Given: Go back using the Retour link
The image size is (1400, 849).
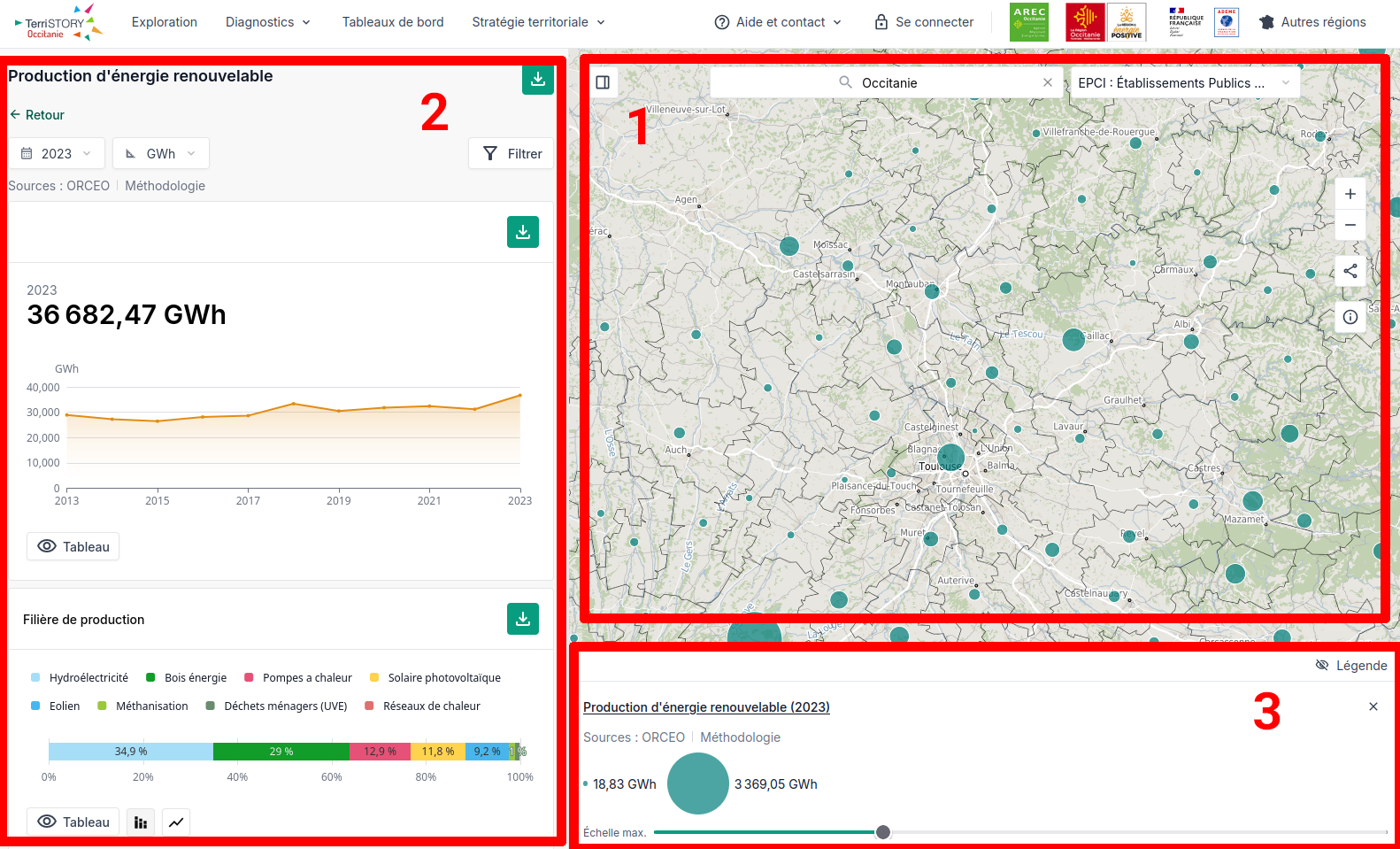Looking at the screenshot, I should (37, 115).
